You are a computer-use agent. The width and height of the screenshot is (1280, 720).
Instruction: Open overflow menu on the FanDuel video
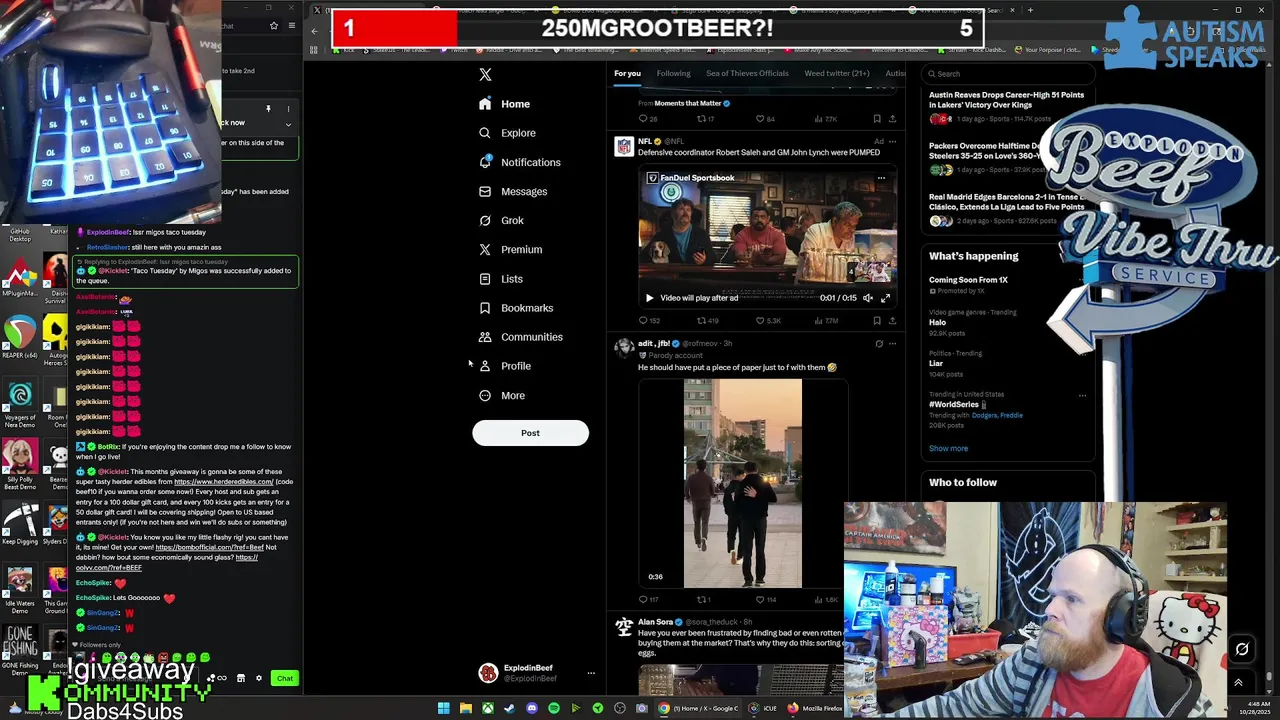[881, 178]
